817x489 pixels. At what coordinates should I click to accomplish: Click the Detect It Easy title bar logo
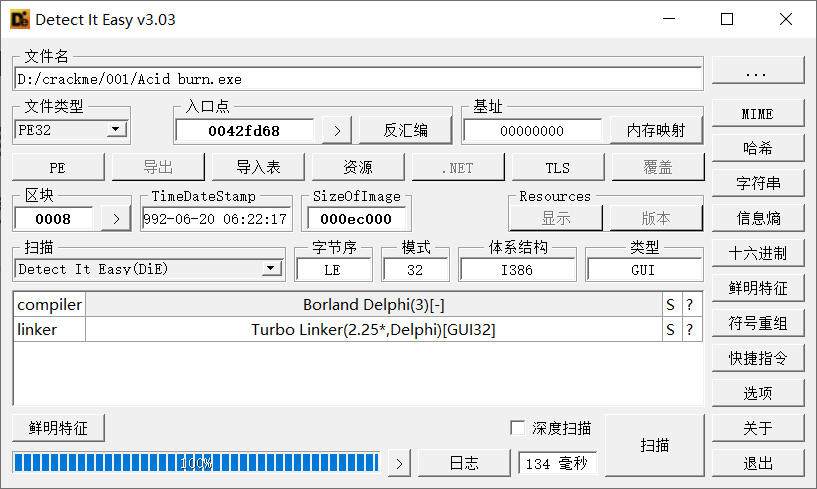(20, 19)
